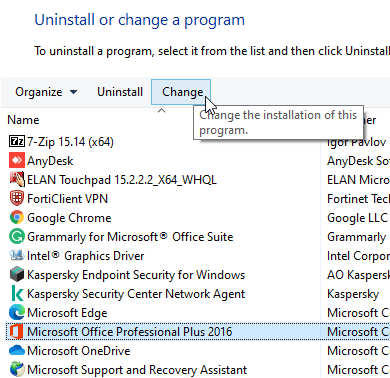Click publisher Fortinet Tech cell
Image resolution: width=390 pixels, height=378 pixels.
click(x=358, y=199)
